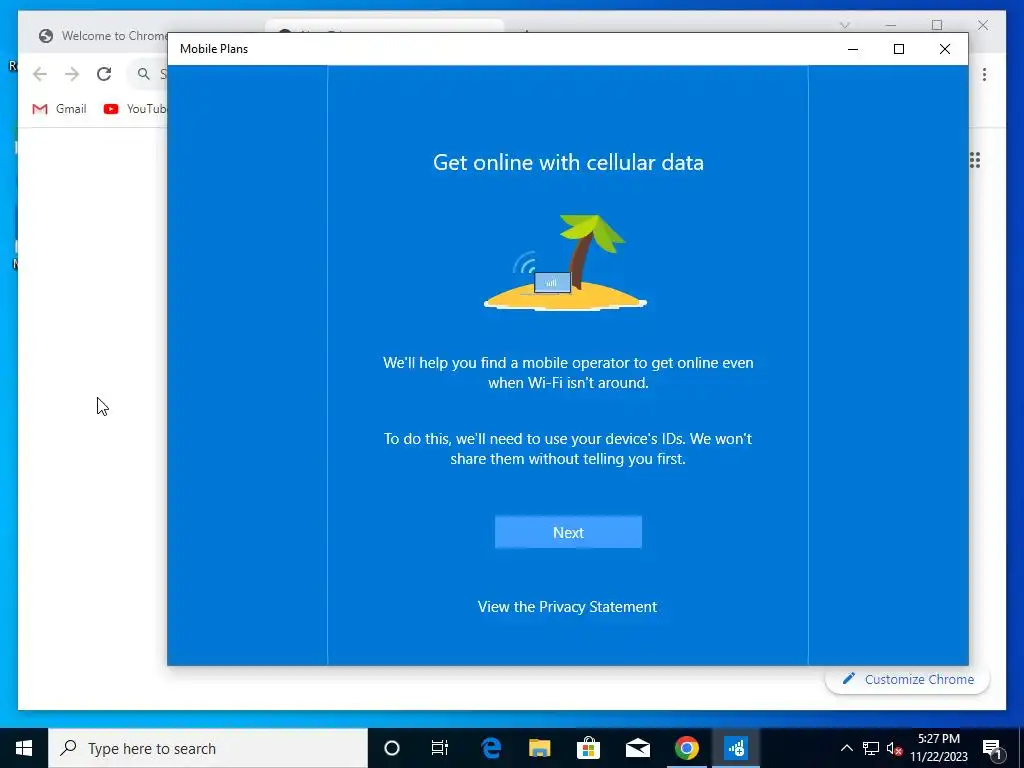Open Chrome's three-dot menu
1024x768 pixels.
(x=984, y=74)
